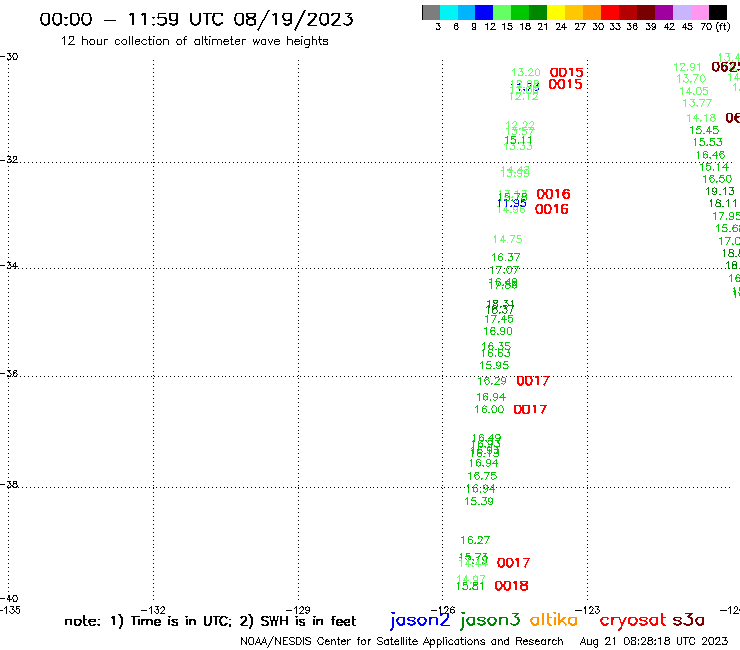Click the wave height value 16.00
The width and height of the screenshot is (740, 650).
click(x=489, y=409)
